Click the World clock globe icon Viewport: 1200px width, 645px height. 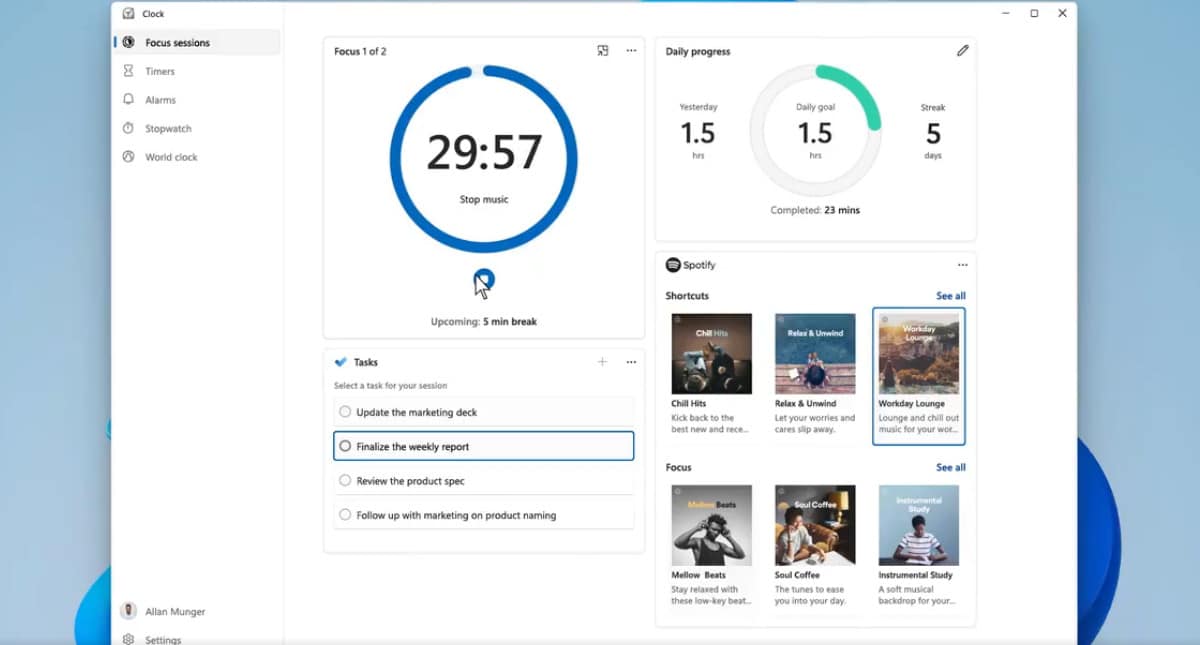128,157
